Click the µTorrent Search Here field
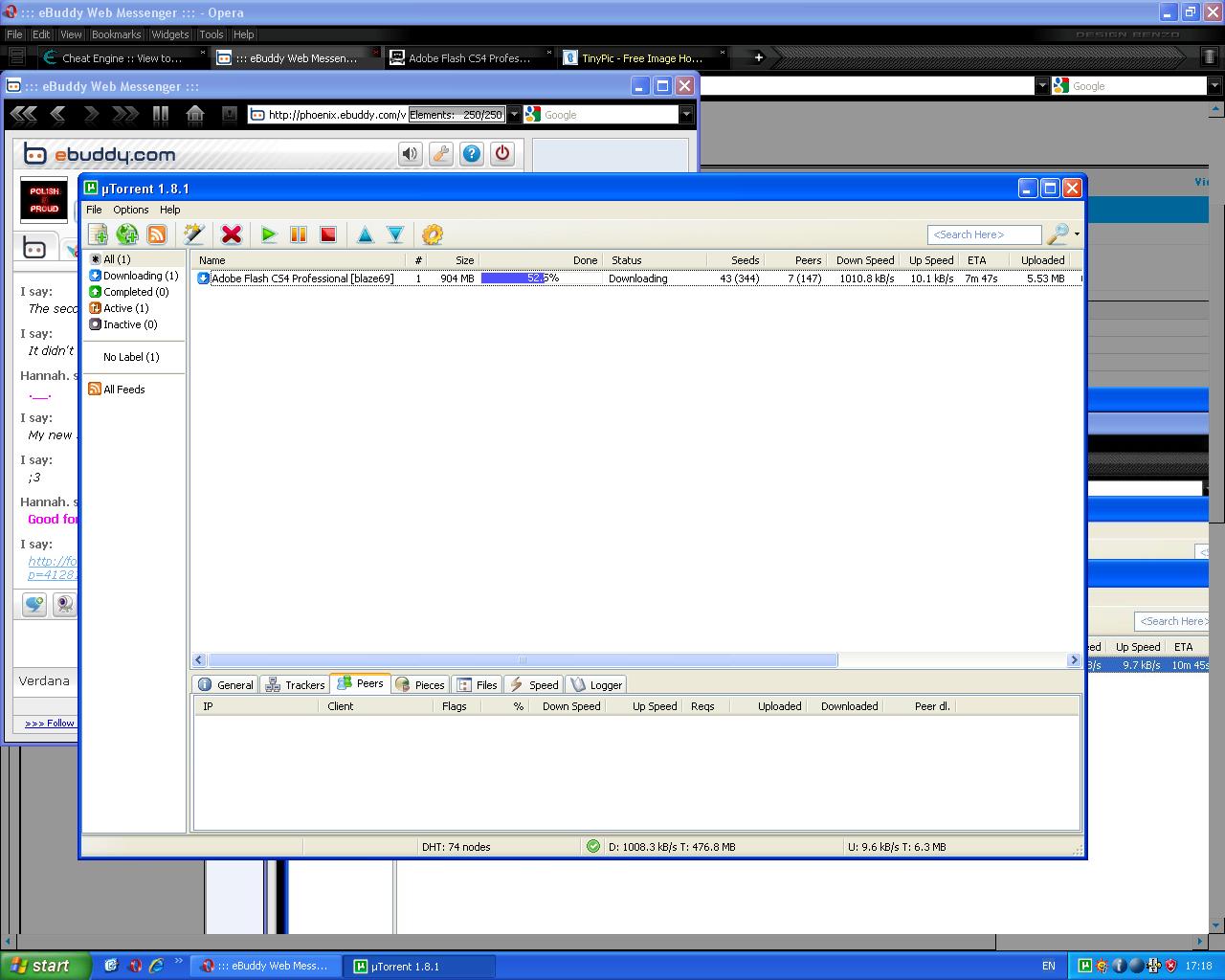 [984, 234]
